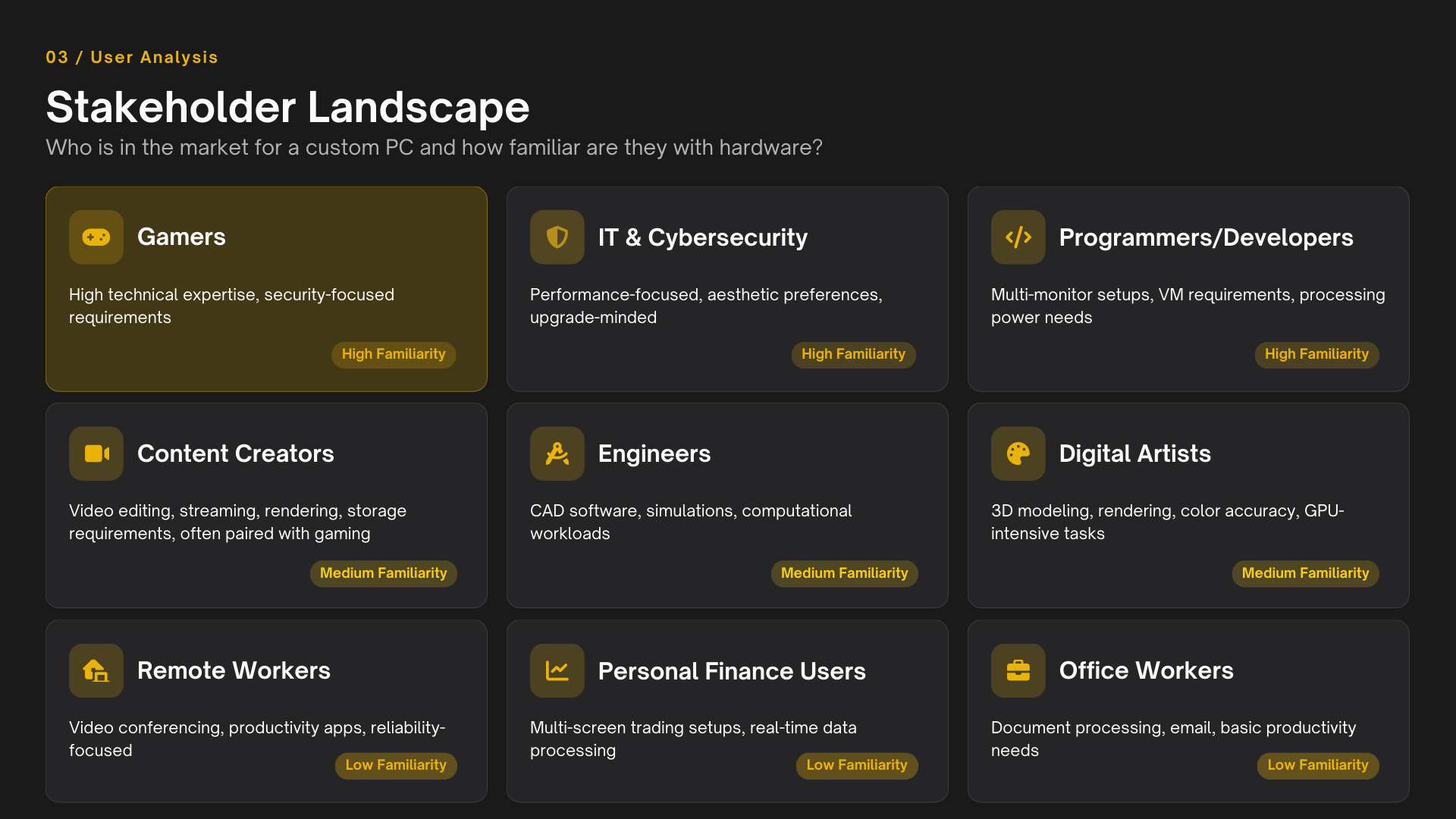Click the Stakeholder Landscape title
This screenshot has height=819, width=1456.
287,107
